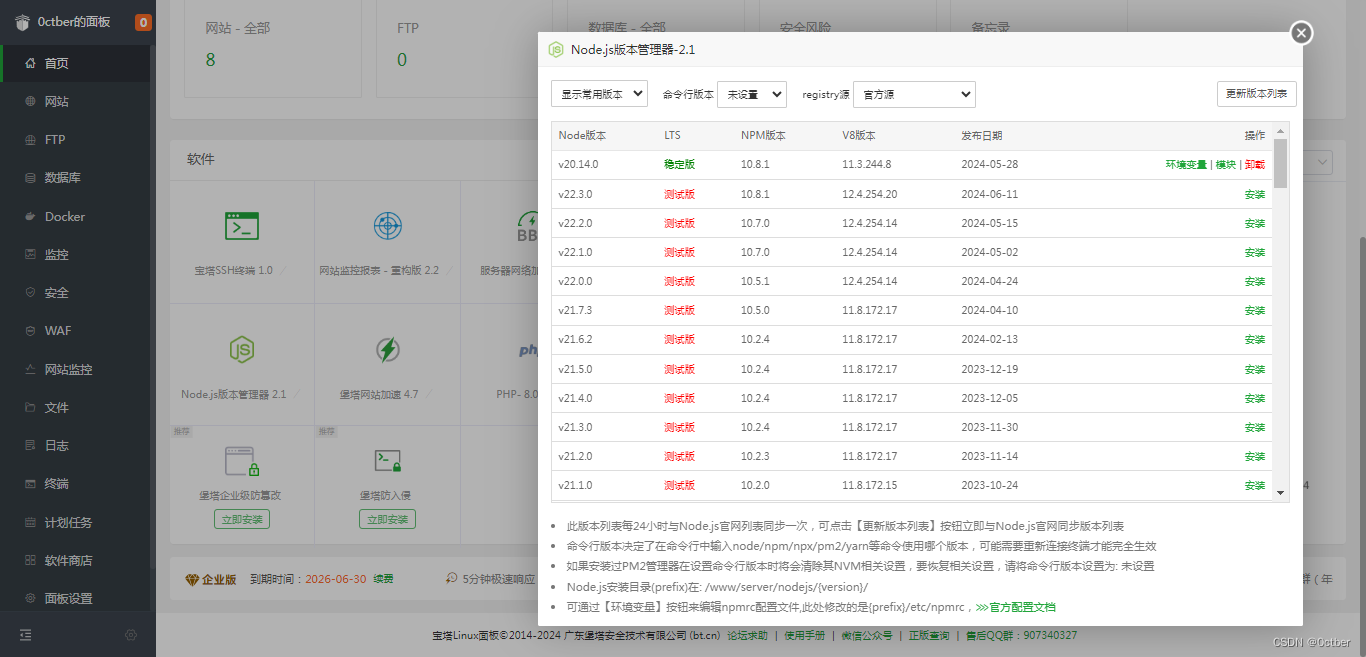Image resolution: width=1366 pixels, height=657 pixels.
Task: Click 卸载 for v20.14.0
Action: click(1255, 165)
